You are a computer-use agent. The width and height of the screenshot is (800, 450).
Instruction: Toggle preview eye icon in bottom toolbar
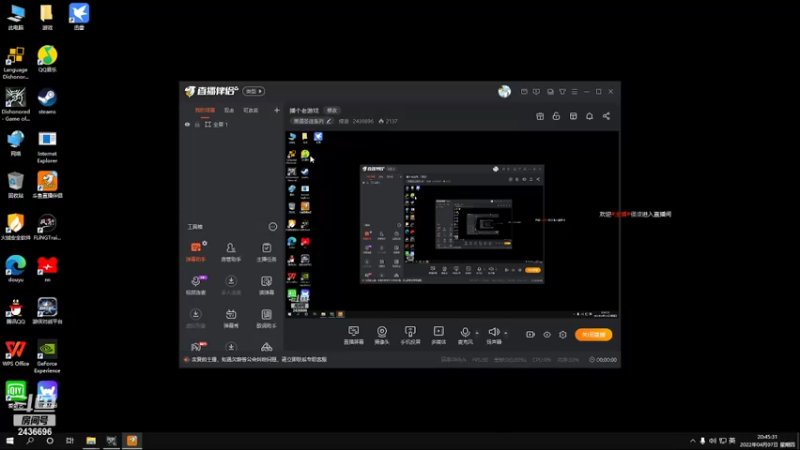pyautogui.click(x=547, y=335)
